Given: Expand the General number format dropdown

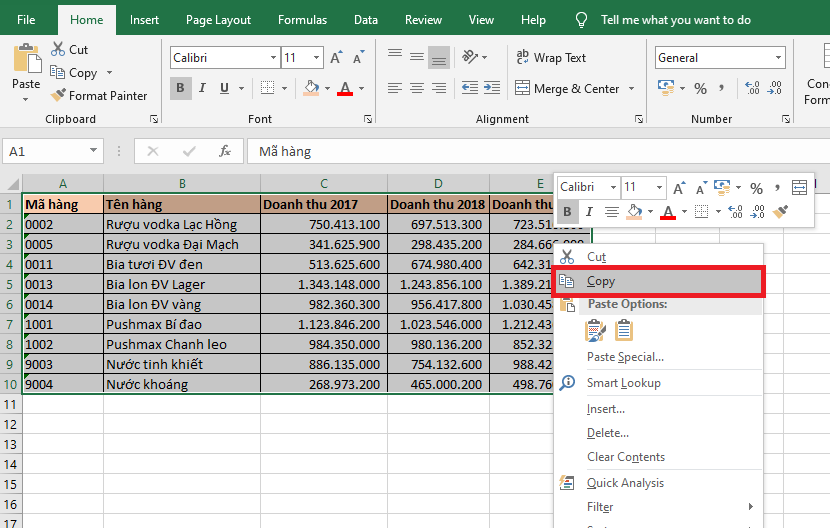Looking at the screenshot, I should point(779,58).
